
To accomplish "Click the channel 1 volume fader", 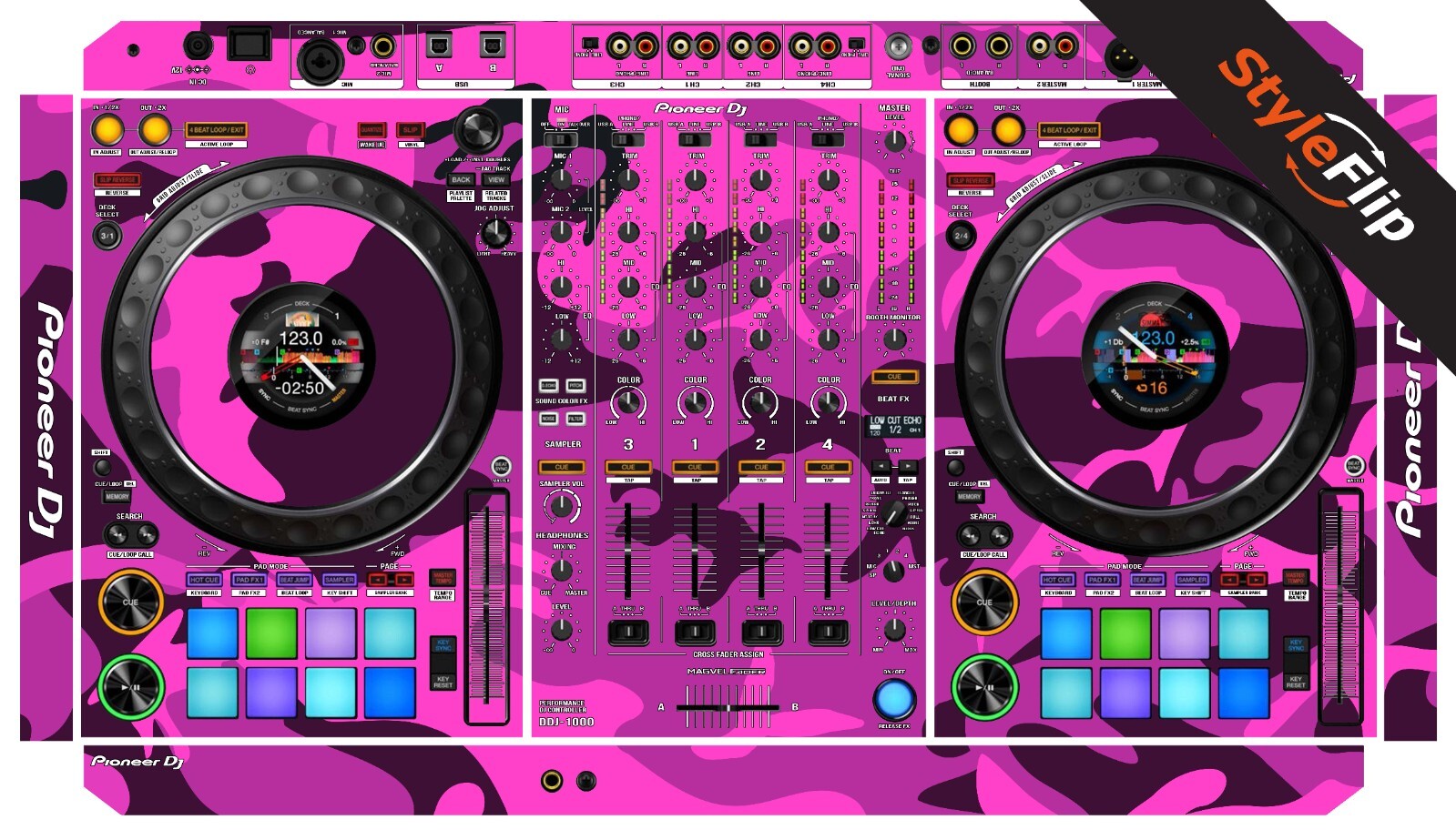I will coord(695,551).
